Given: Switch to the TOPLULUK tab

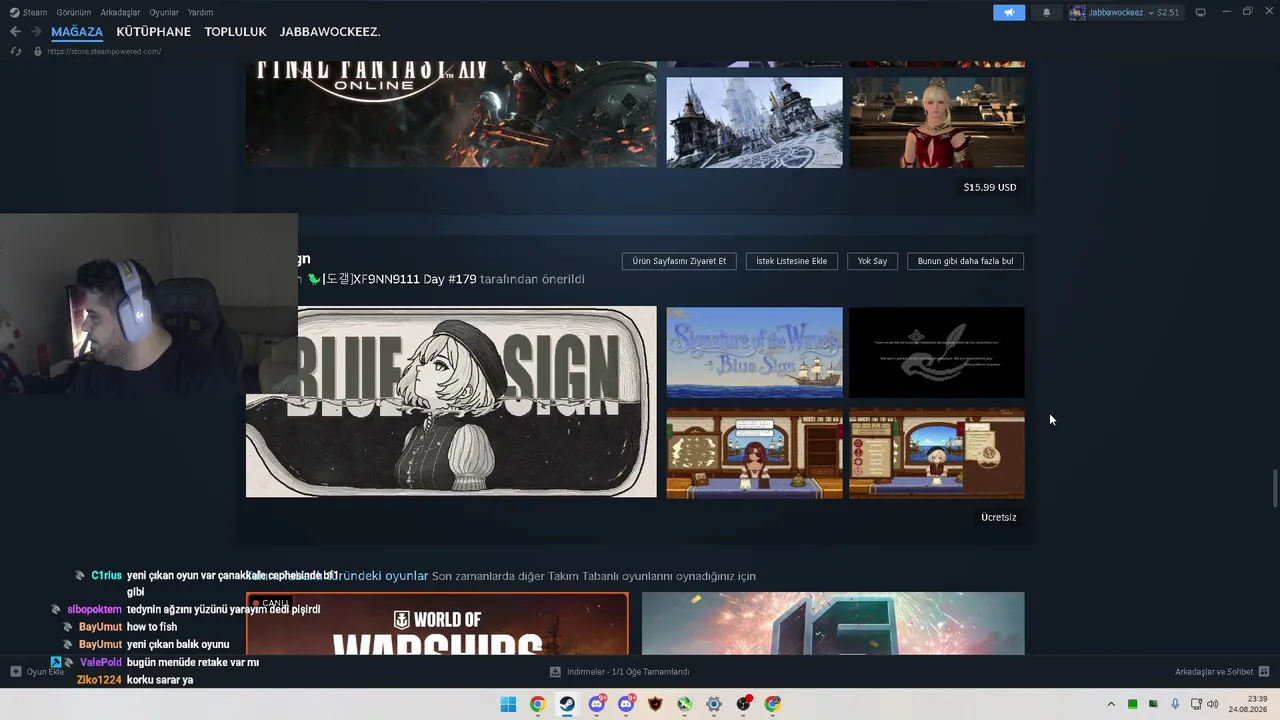Looking at the screenshot, I should (236, 32).
